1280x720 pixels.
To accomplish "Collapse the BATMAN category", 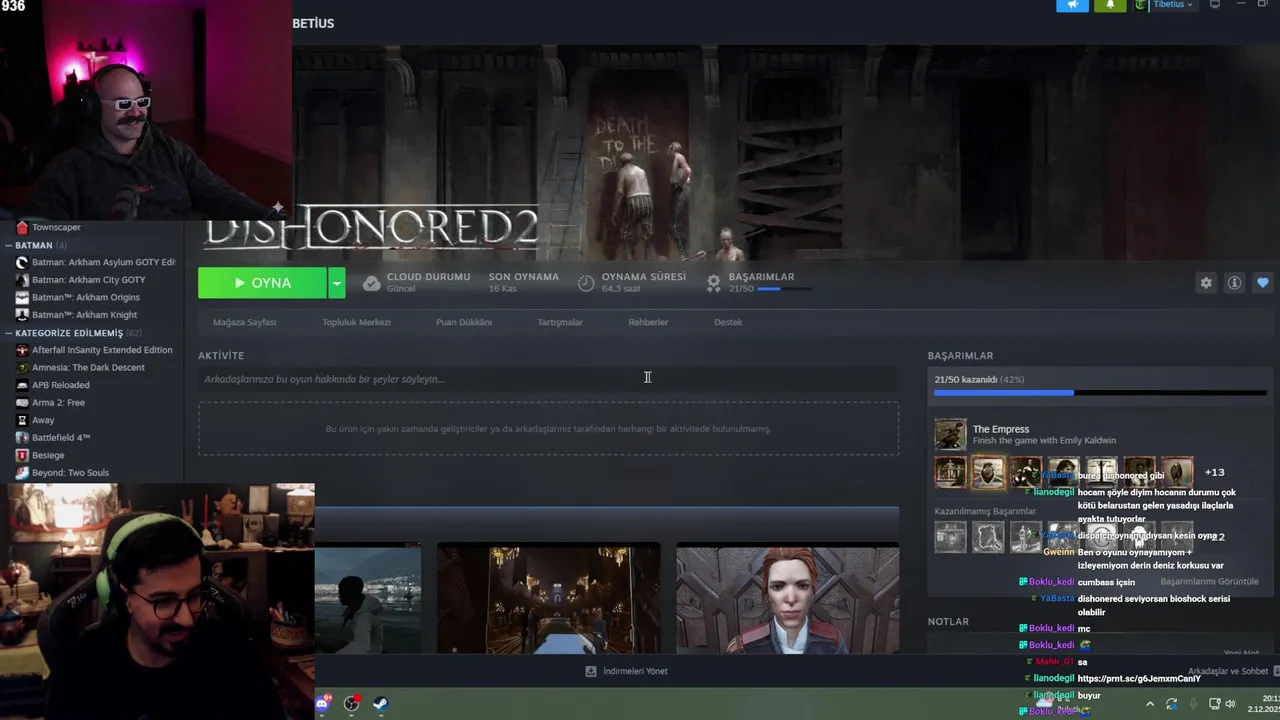I will click(x=8, y=245).
